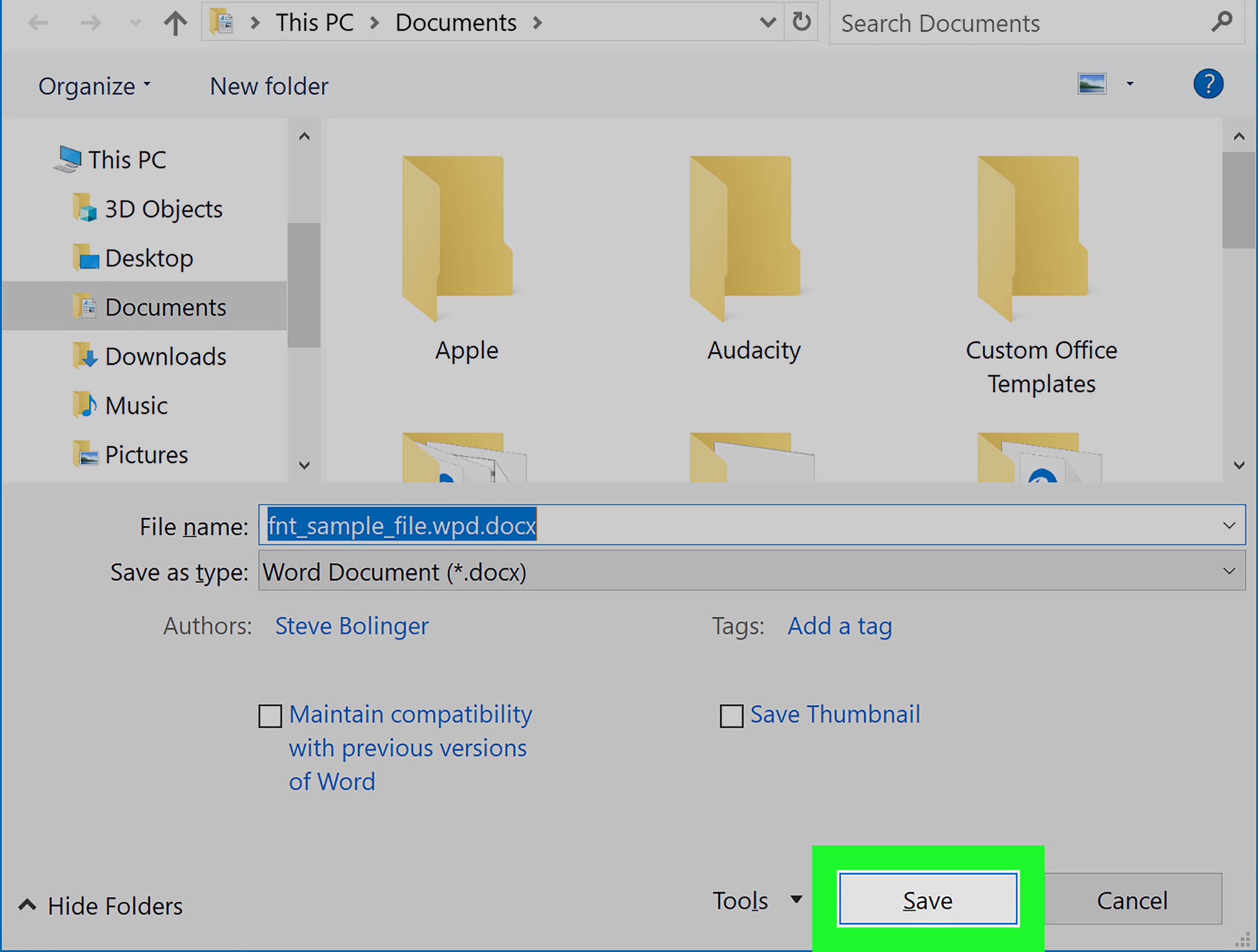Go up one folder level
This screenshot has height=952, width=1258.
pos(175,23)
